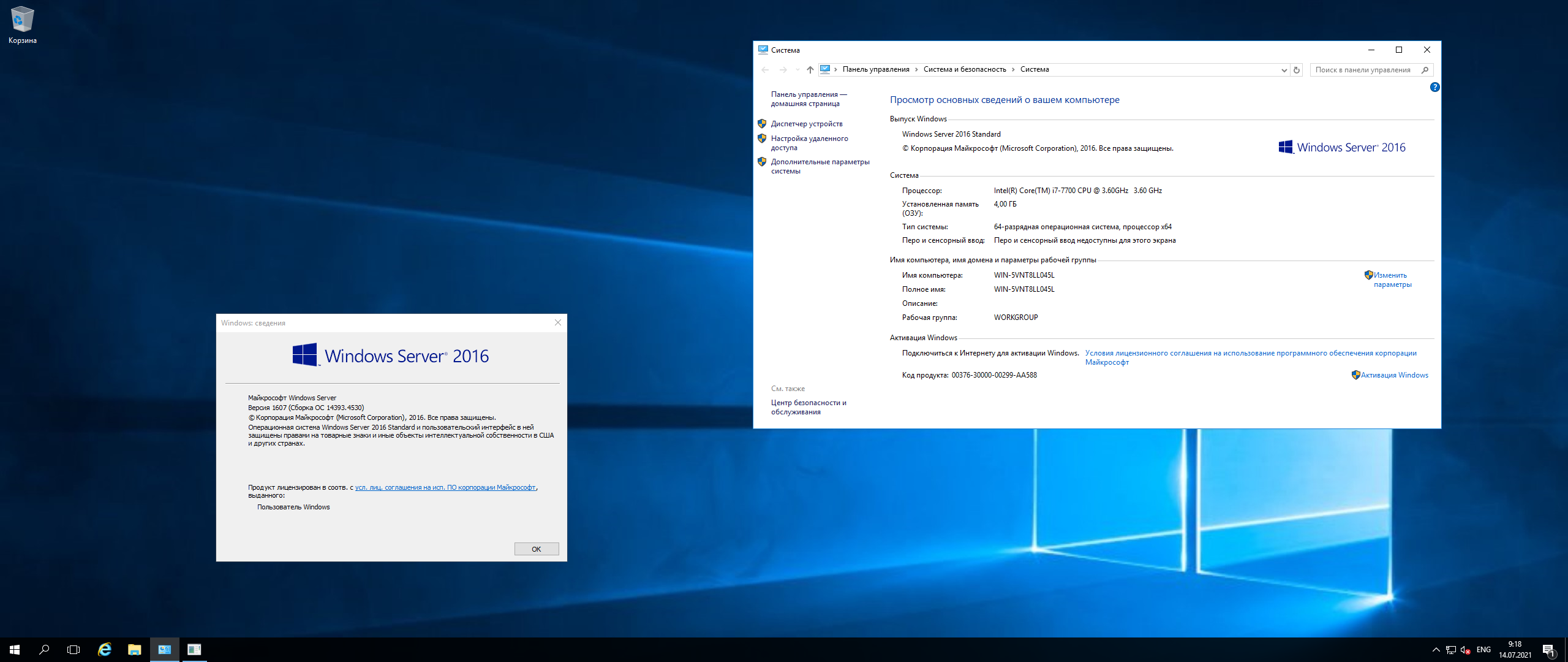Select the Система и безопасность breadcrumb
This screenshot has width=1568, height=662.
point(965,69)
